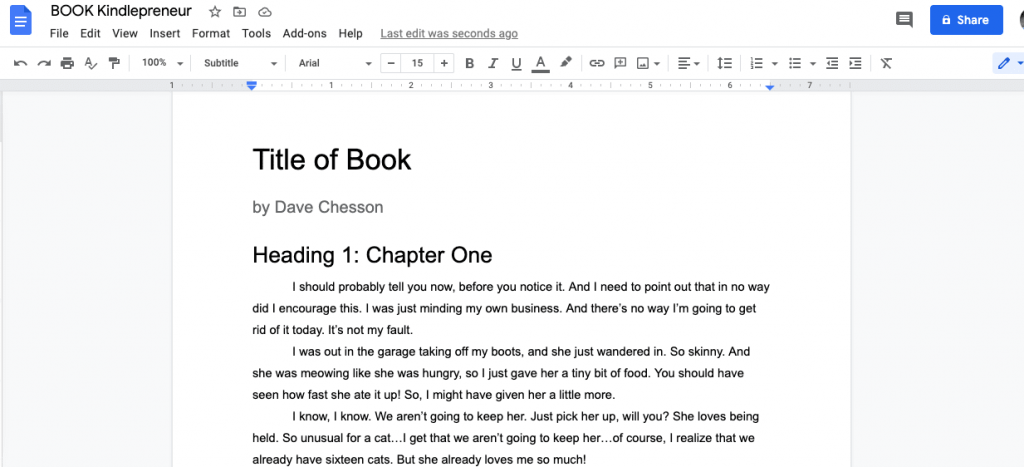Click the line starting 'I know, I know.'
The height and width of the screenshot is (467, 1024).
[x=526, y=417]
